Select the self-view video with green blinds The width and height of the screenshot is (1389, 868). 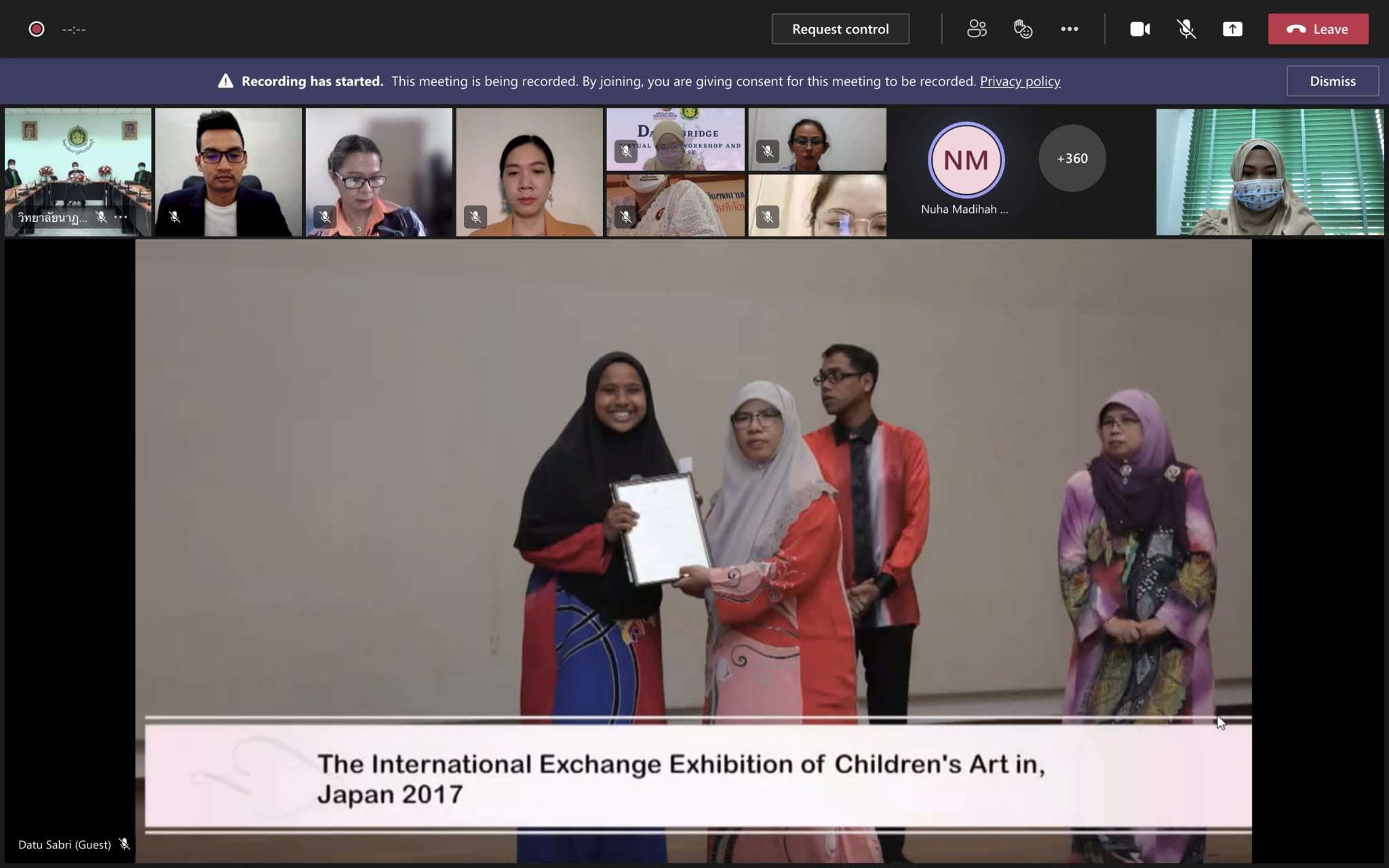point(1270,172)
